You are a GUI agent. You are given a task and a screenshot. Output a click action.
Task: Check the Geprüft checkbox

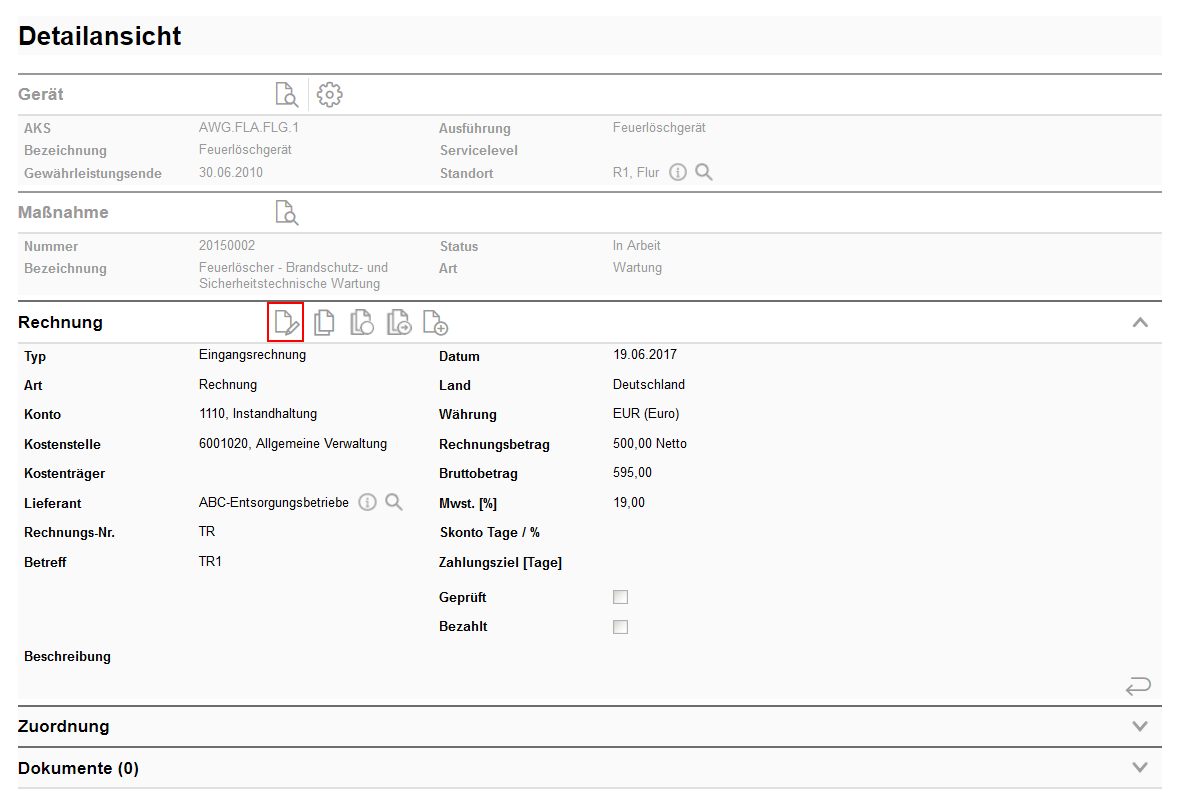pos(621,598)
